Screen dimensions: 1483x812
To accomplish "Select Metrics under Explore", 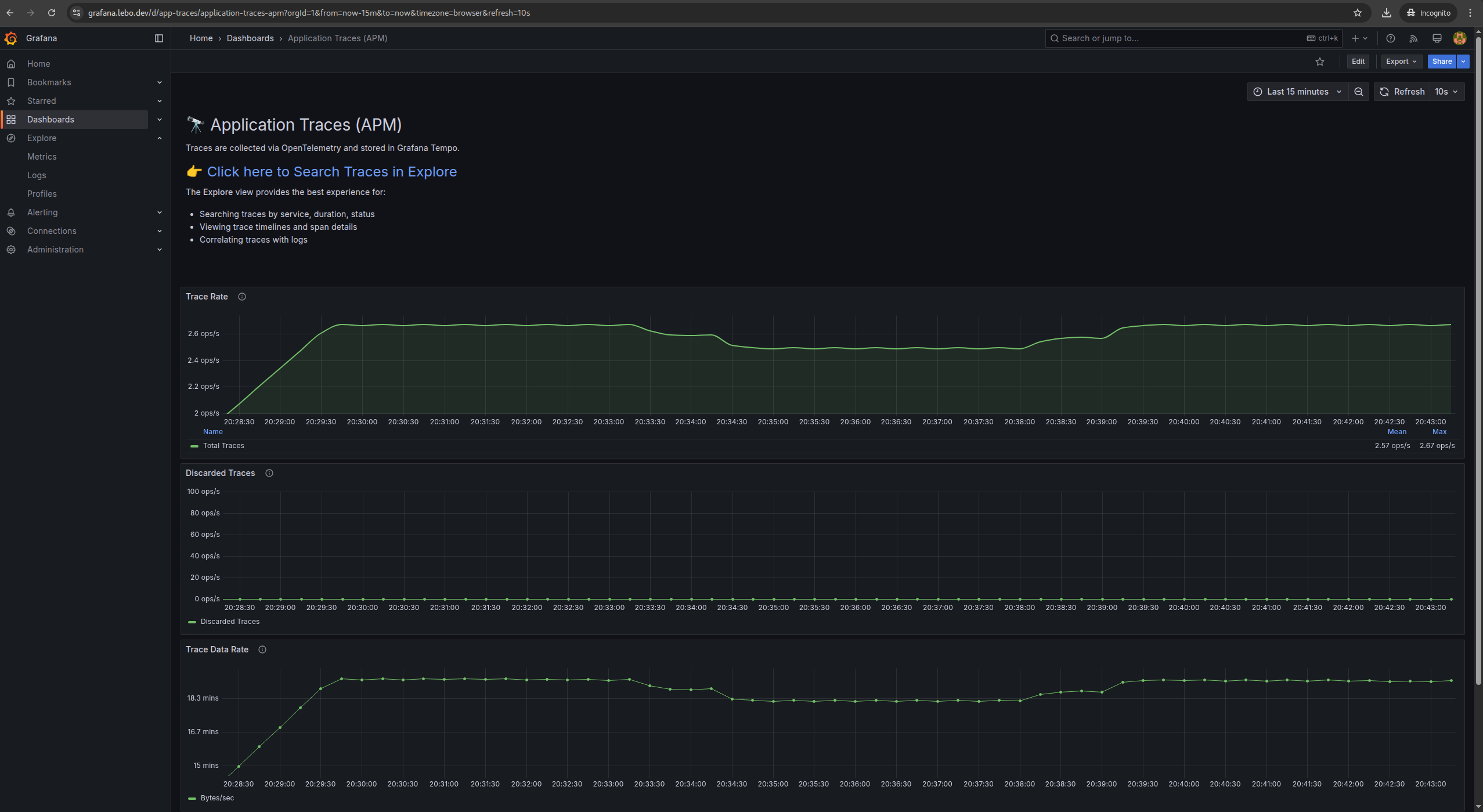I will pos(42,157).
